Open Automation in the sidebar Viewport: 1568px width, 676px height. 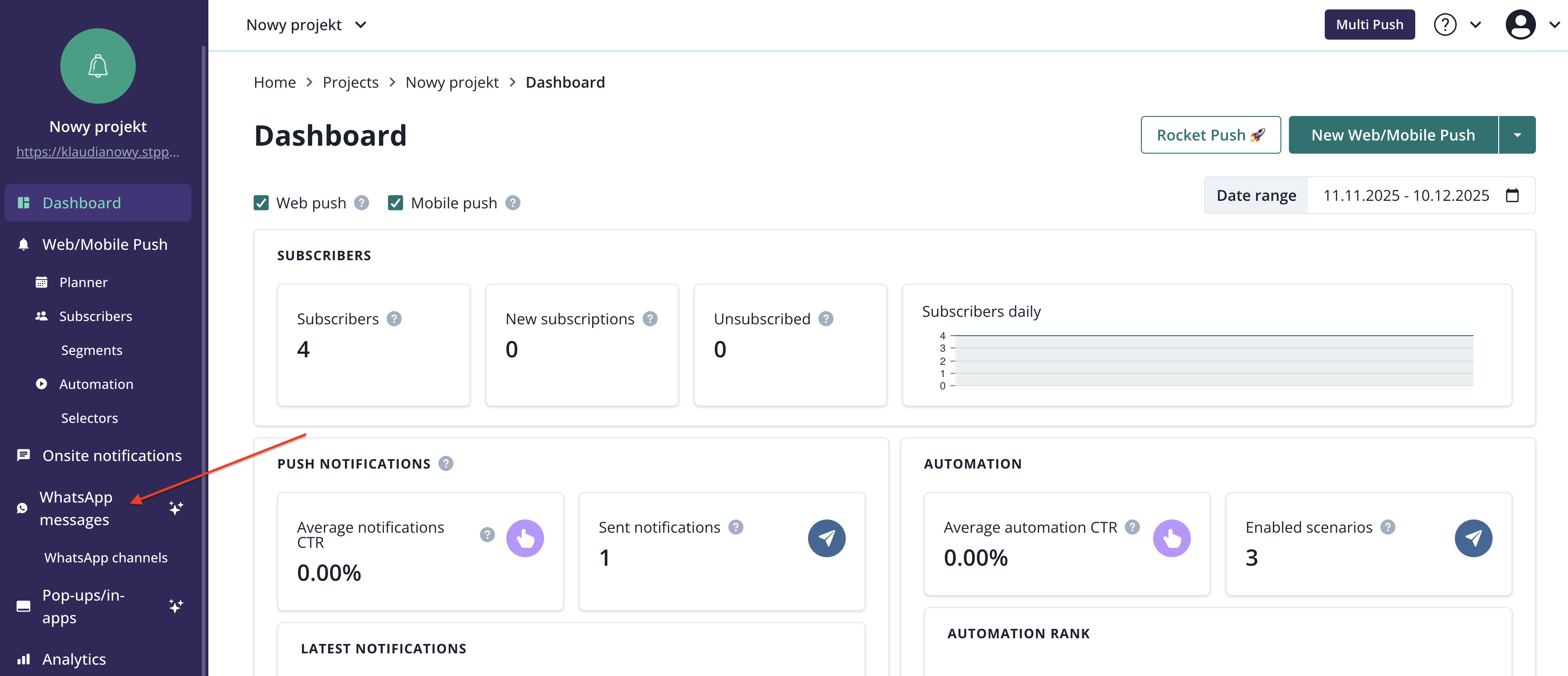[x=96, y=384]
